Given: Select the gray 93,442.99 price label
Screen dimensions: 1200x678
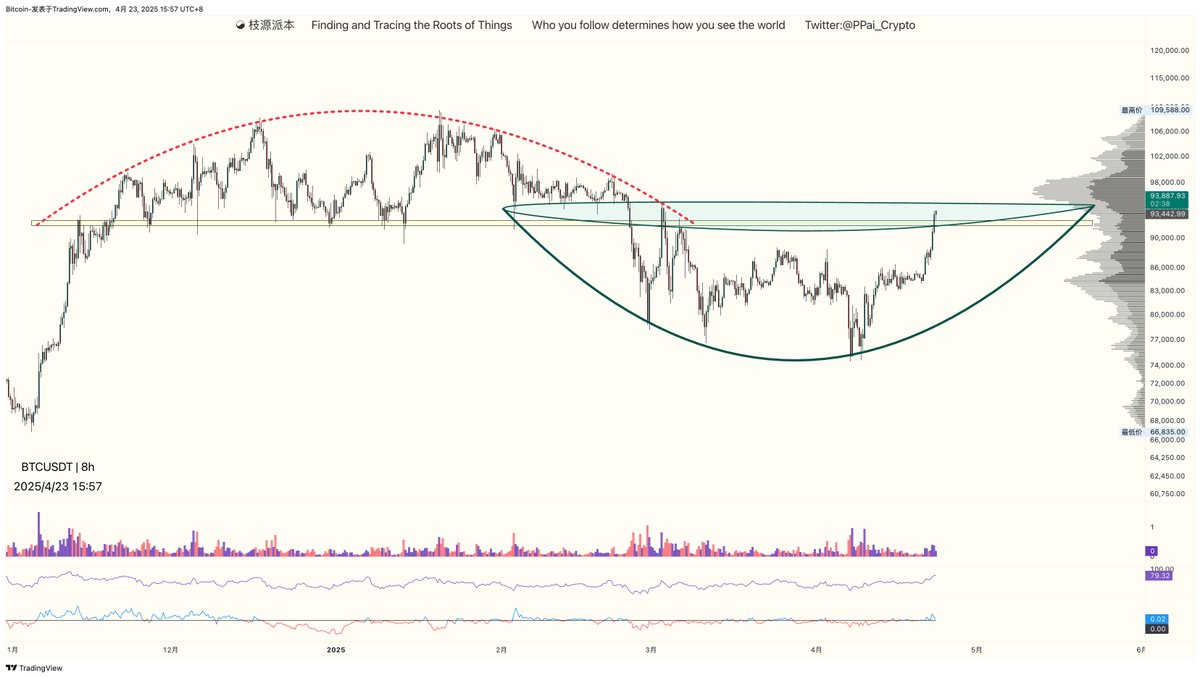Looking at the screenshot, I should tap(1168, 214).
